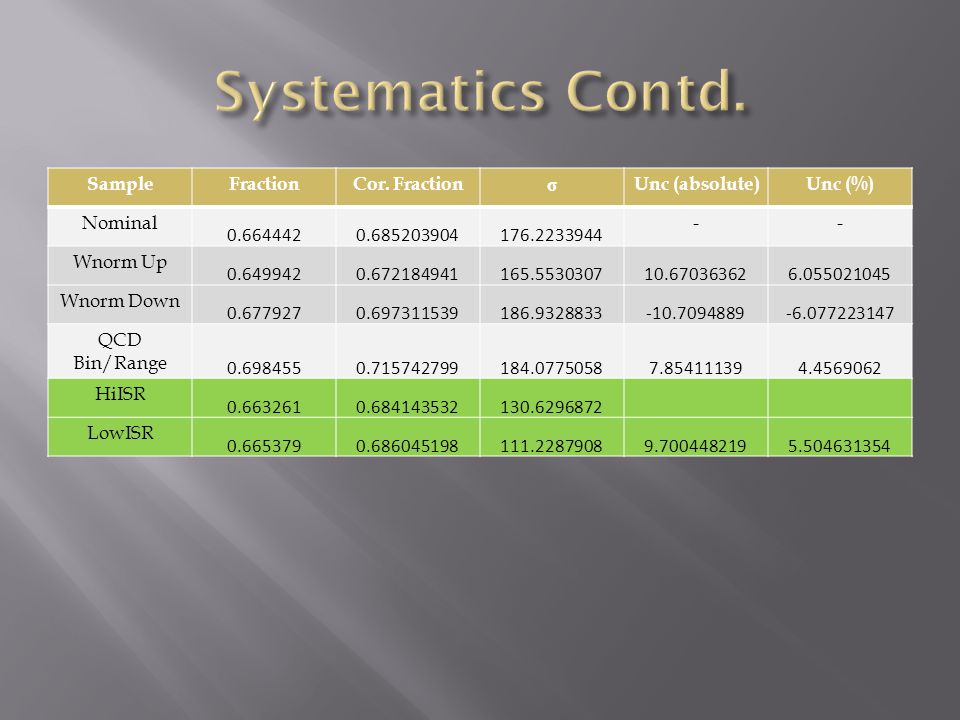Select the 'Cor. Fraction' column header
Screen dimensions: 960x720
click(x=408, y=184)
